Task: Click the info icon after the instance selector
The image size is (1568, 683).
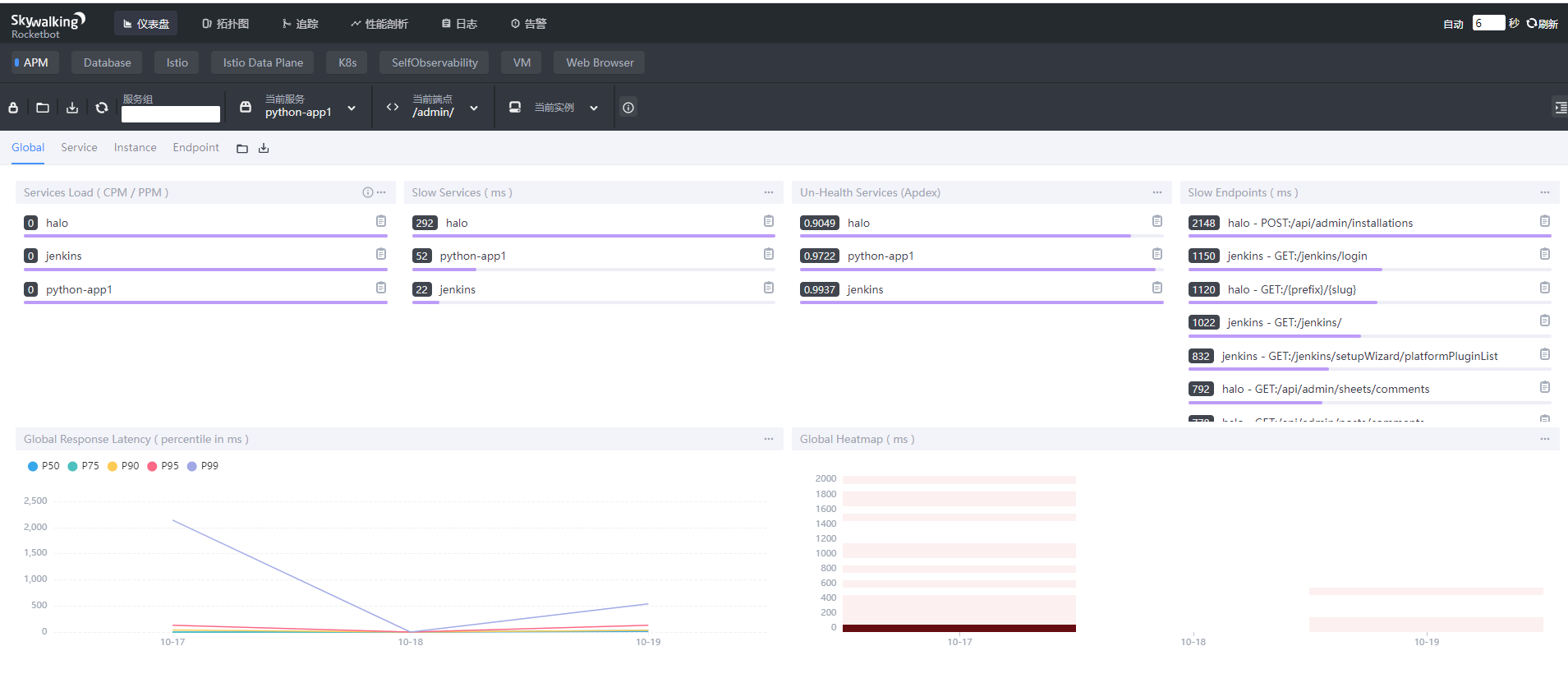Action: 628,108
